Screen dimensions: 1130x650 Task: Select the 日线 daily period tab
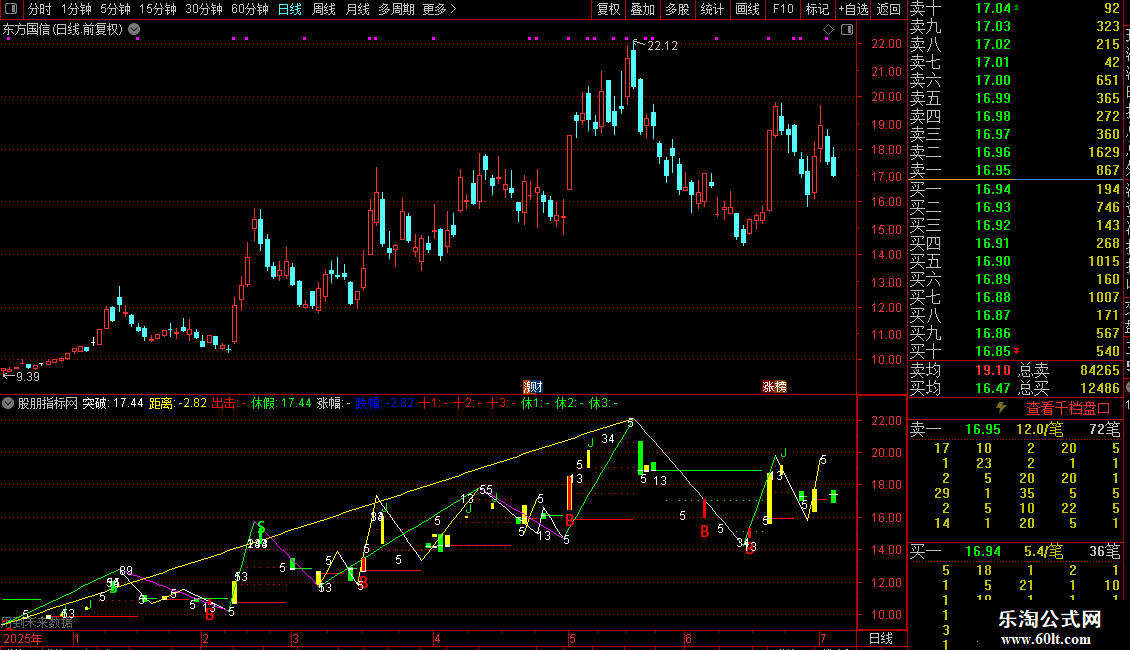point(290,9)
